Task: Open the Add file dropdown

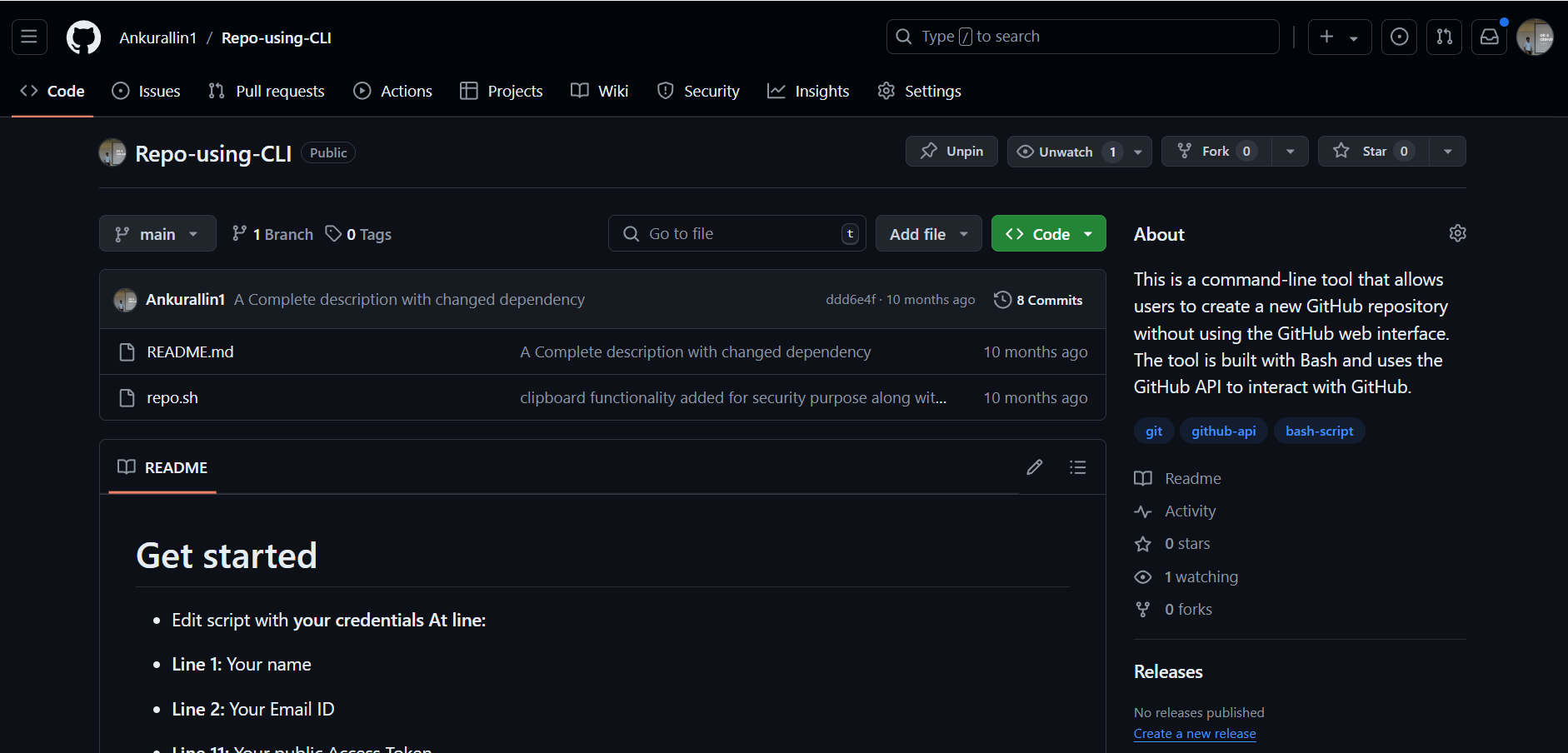Action: pyautogui.click(x=928, y=234)
